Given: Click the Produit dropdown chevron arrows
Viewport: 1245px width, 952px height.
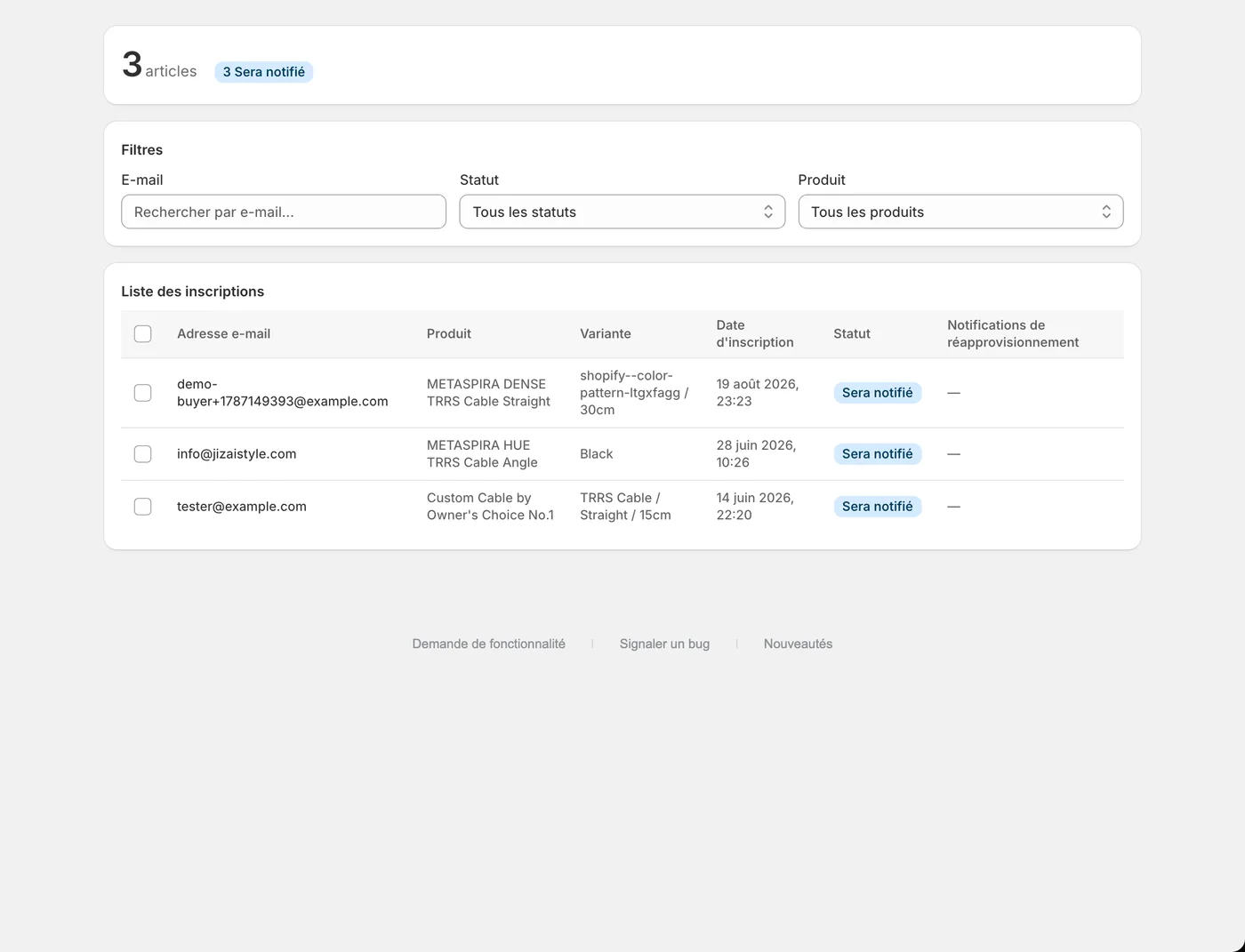Looking at the screenshot, I should click(1106, 212).
